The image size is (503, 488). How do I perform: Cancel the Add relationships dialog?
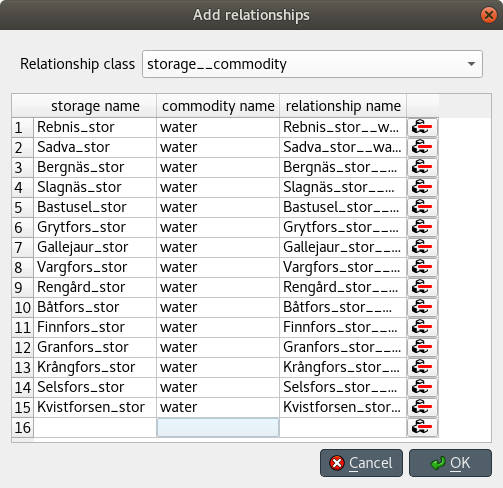(x=361, y=463)
